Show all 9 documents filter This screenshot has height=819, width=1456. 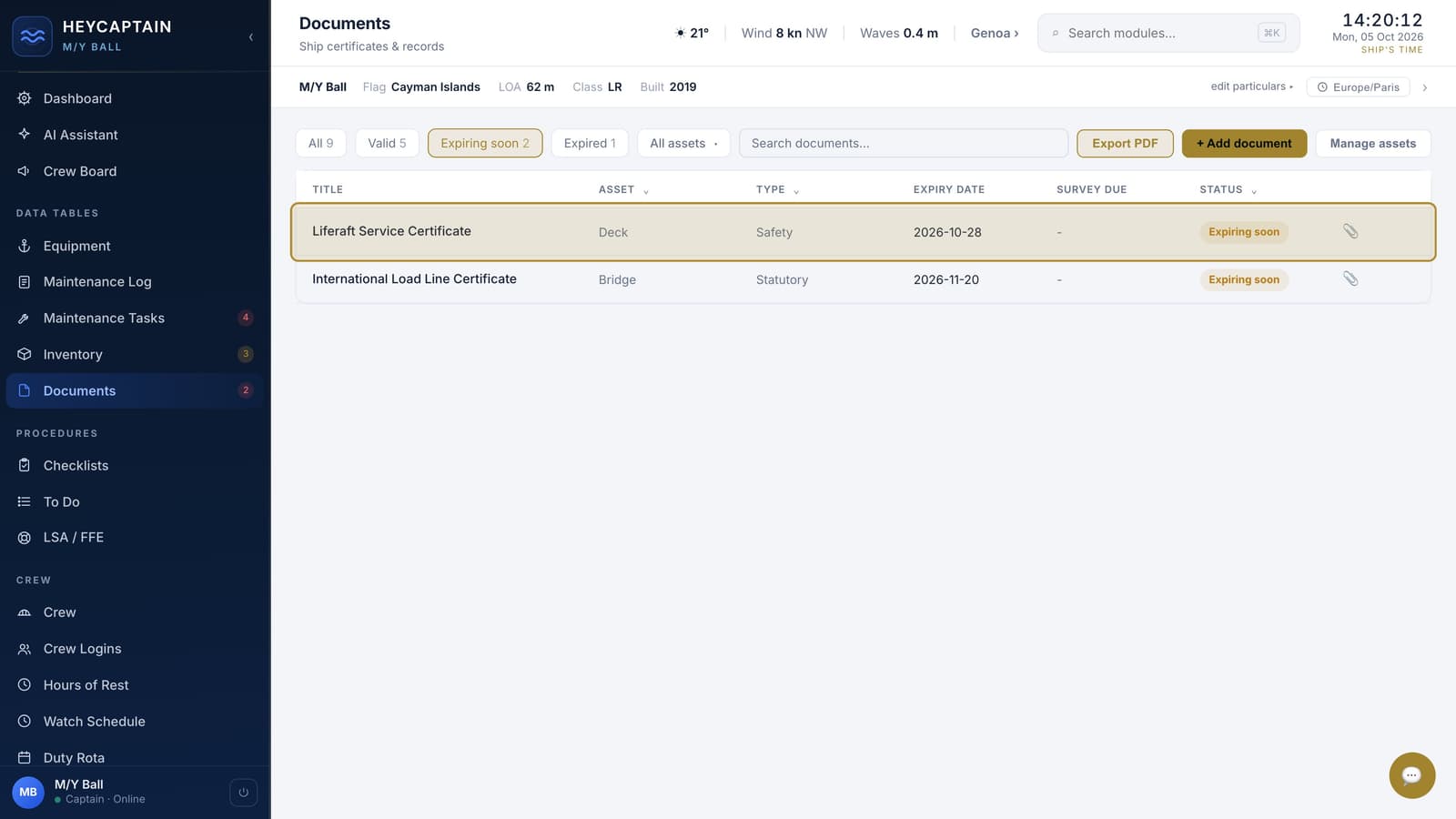coord(321,143)
